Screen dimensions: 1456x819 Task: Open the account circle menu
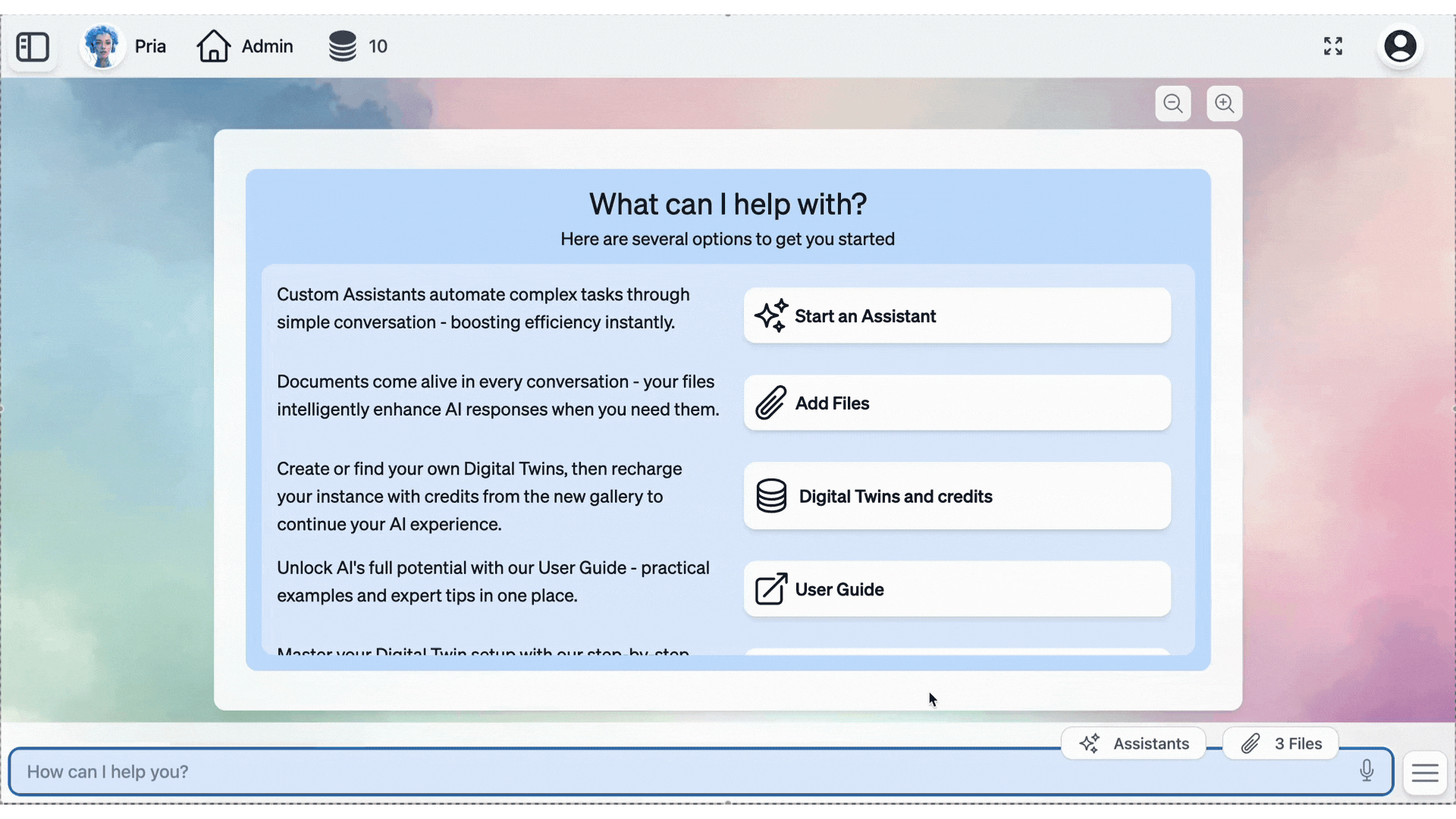coord(1399,46)
